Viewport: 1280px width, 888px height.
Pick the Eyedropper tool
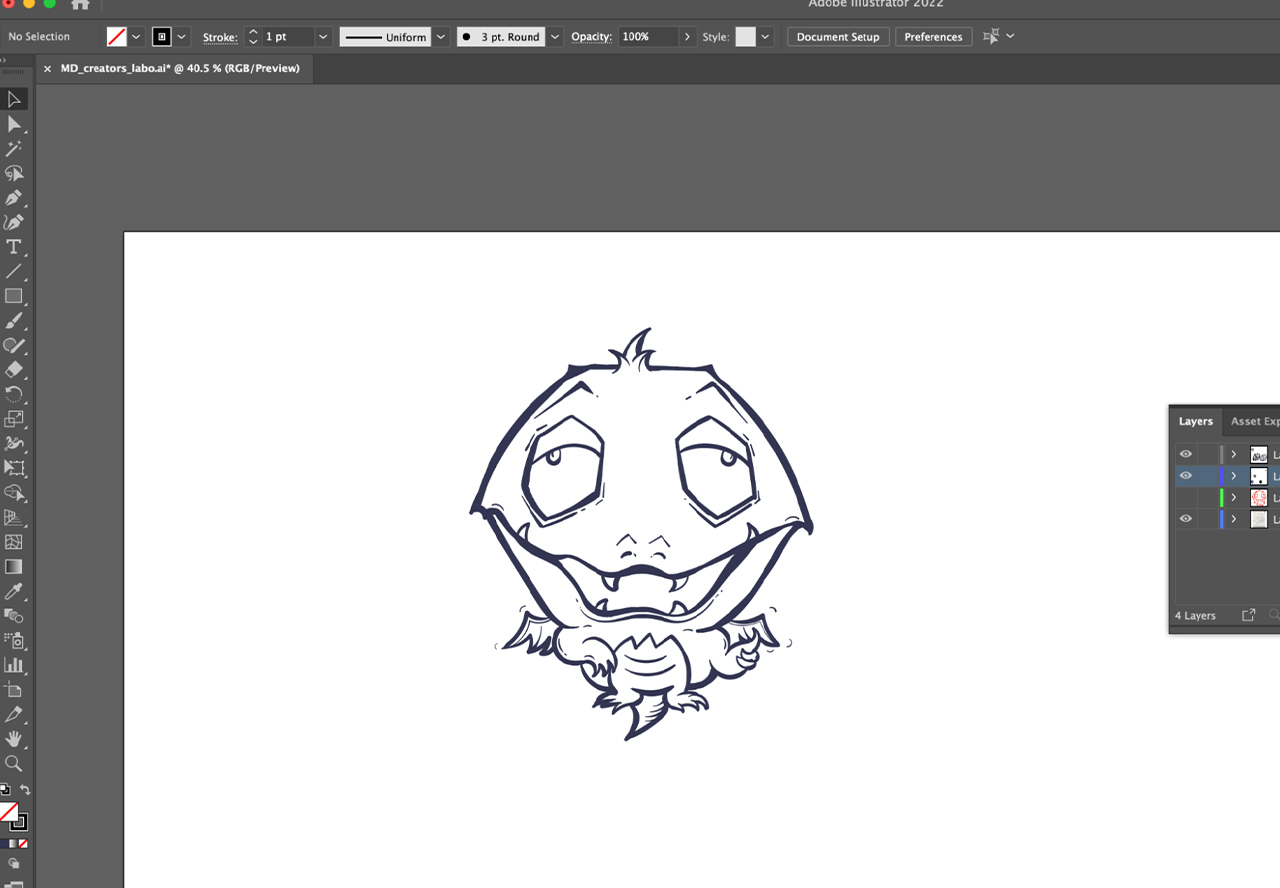click(14, 591)
